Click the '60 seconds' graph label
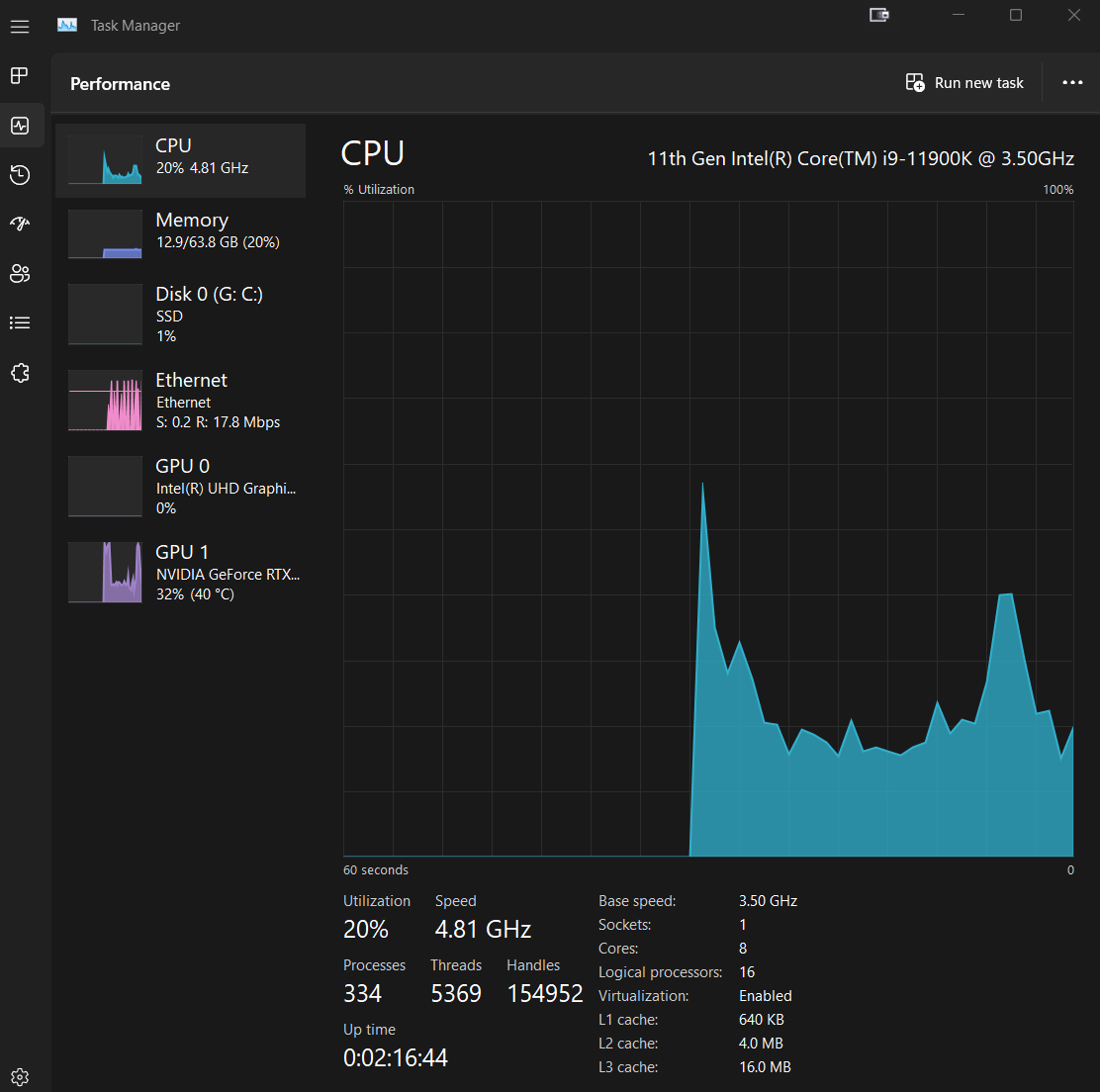Viewport: 1100px width, 1092px height. 375,870
